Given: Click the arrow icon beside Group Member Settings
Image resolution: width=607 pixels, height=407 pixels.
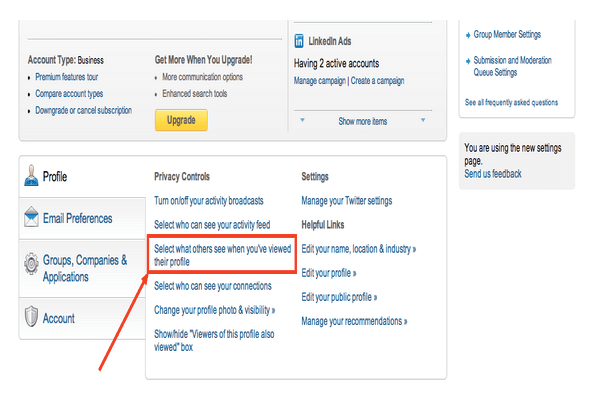Looking at the screenshot, I should tap(468, 35).
